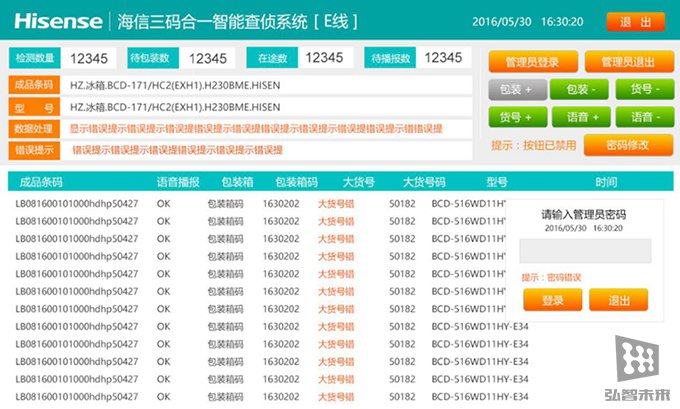Click the 成品条码 field value HZ.冰箱.BCD-171

[175, 85]
